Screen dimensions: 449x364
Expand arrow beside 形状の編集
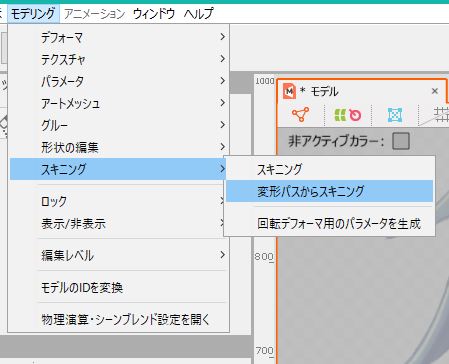coord(223,147)
